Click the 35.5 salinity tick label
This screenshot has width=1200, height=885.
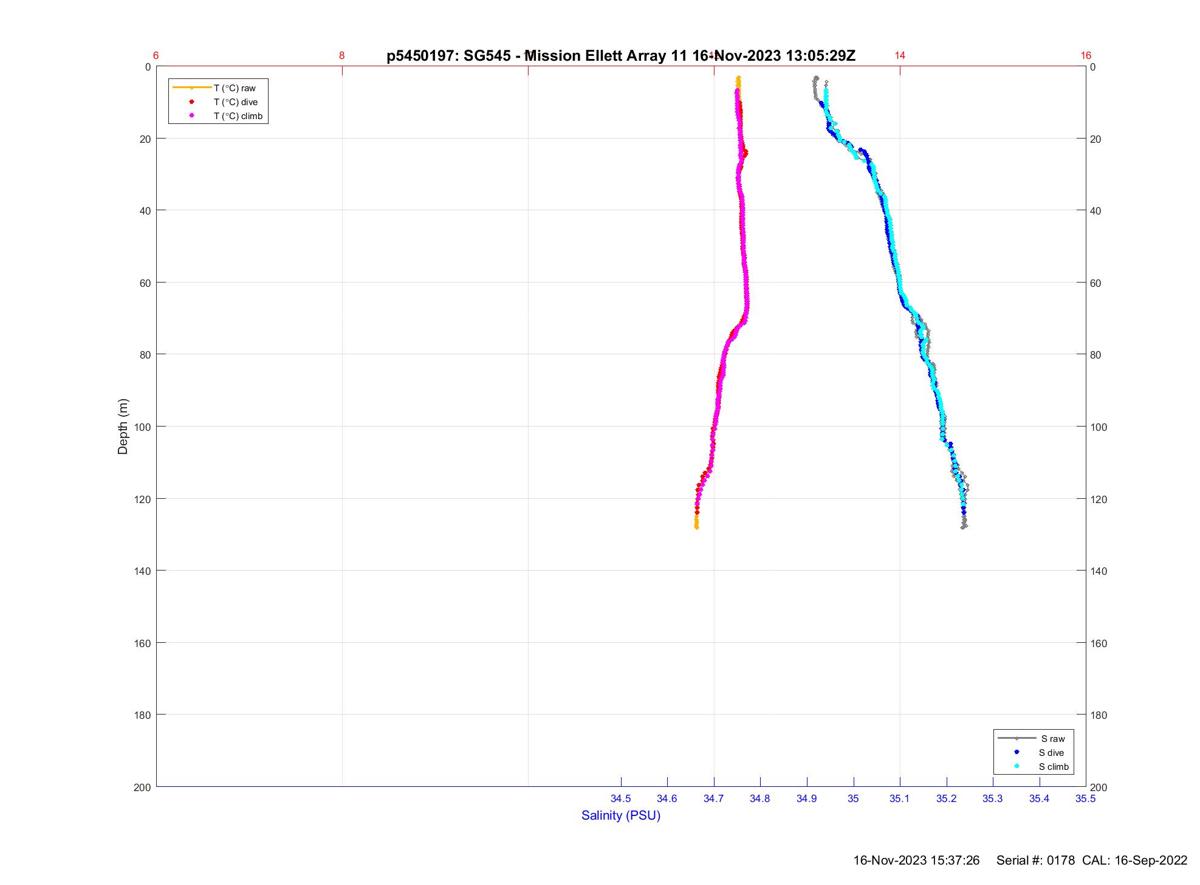pos(1086,798)
